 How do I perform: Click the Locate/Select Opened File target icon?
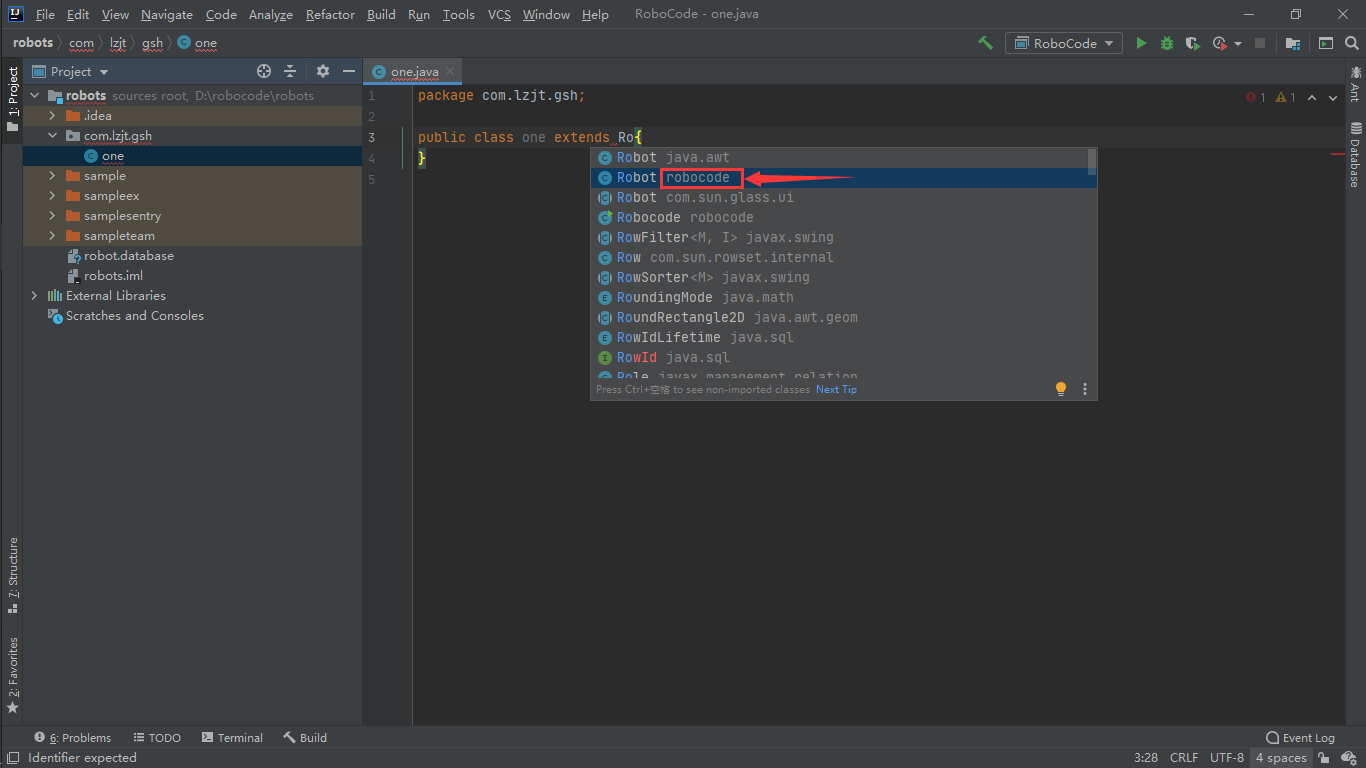tap(264, 71)
